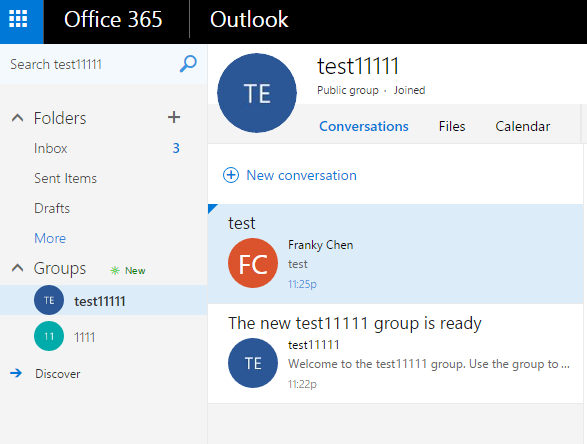Click Franky Chen's FC avatar
587x444 pixels.
pyautogui.click(x=253, y=263)
